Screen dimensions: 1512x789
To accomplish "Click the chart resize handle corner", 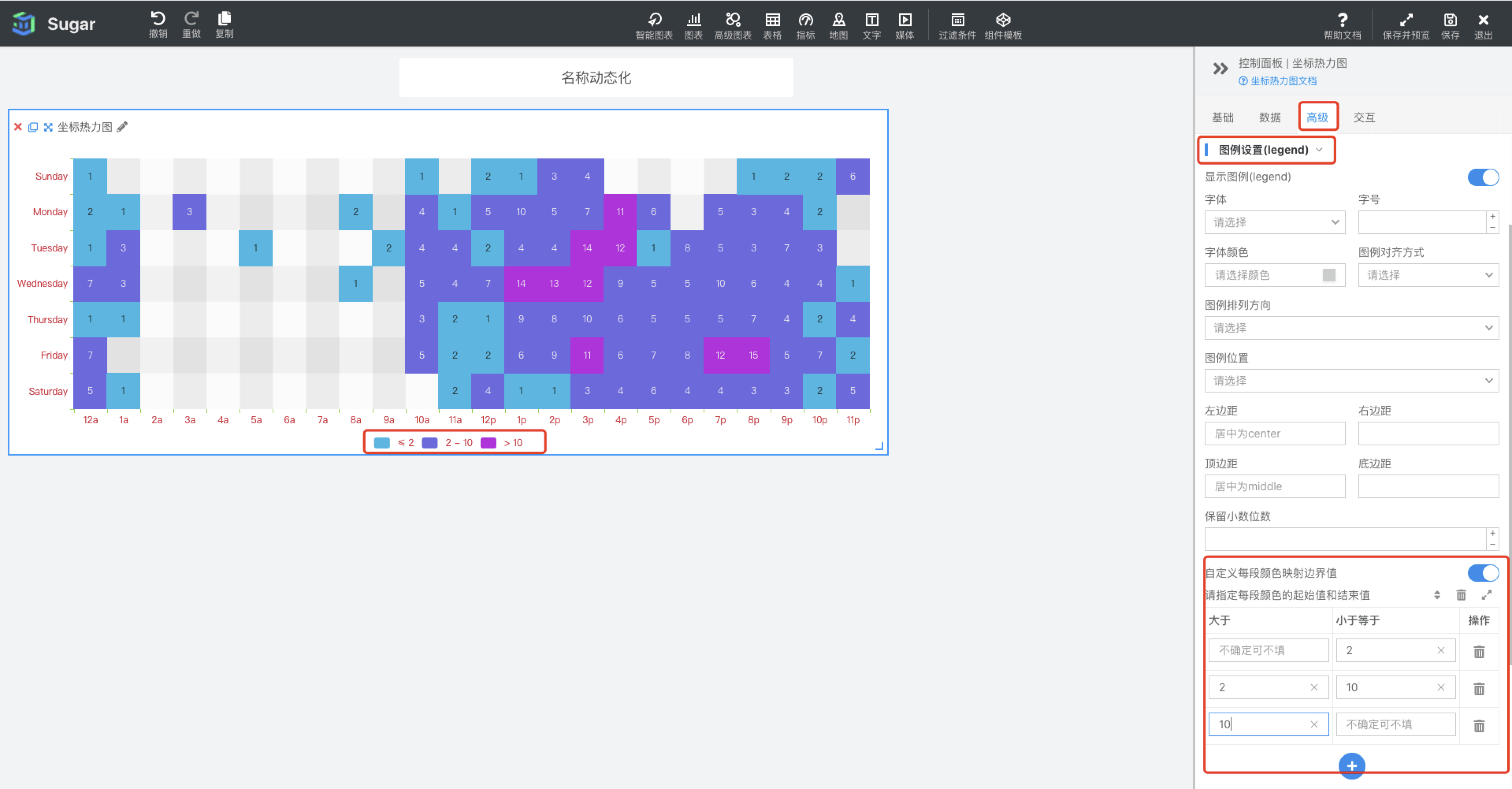I will [x=879, y=447].
